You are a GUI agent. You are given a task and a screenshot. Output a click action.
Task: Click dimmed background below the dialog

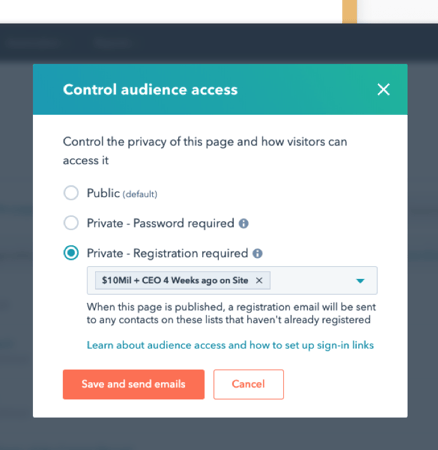click(x=219, y=434)
